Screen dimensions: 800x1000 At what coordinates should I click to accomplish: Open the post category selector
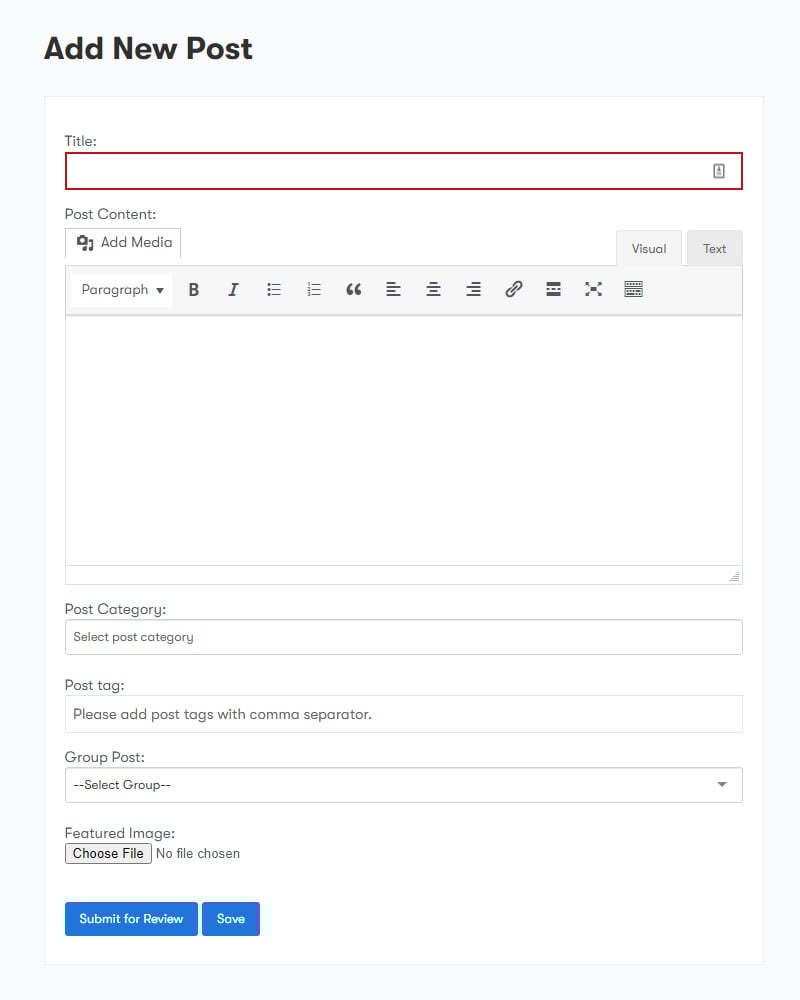[403, 637]
